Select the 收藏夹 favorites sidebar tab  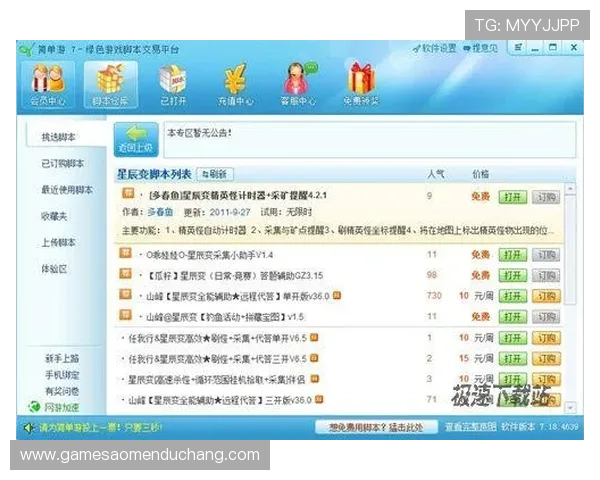54,216
